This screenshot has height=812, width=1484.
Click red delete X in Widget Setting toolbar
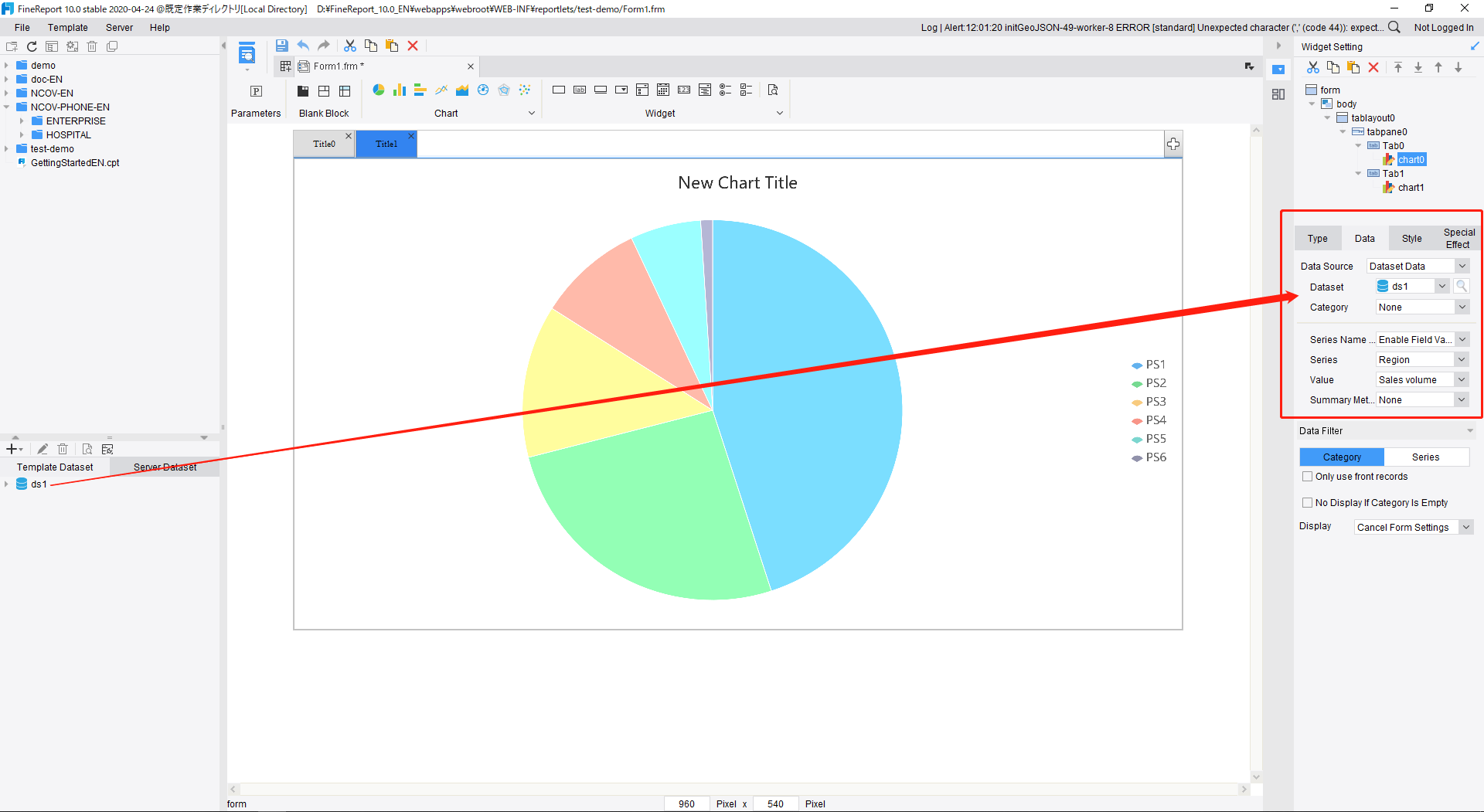click(1373, 68)
